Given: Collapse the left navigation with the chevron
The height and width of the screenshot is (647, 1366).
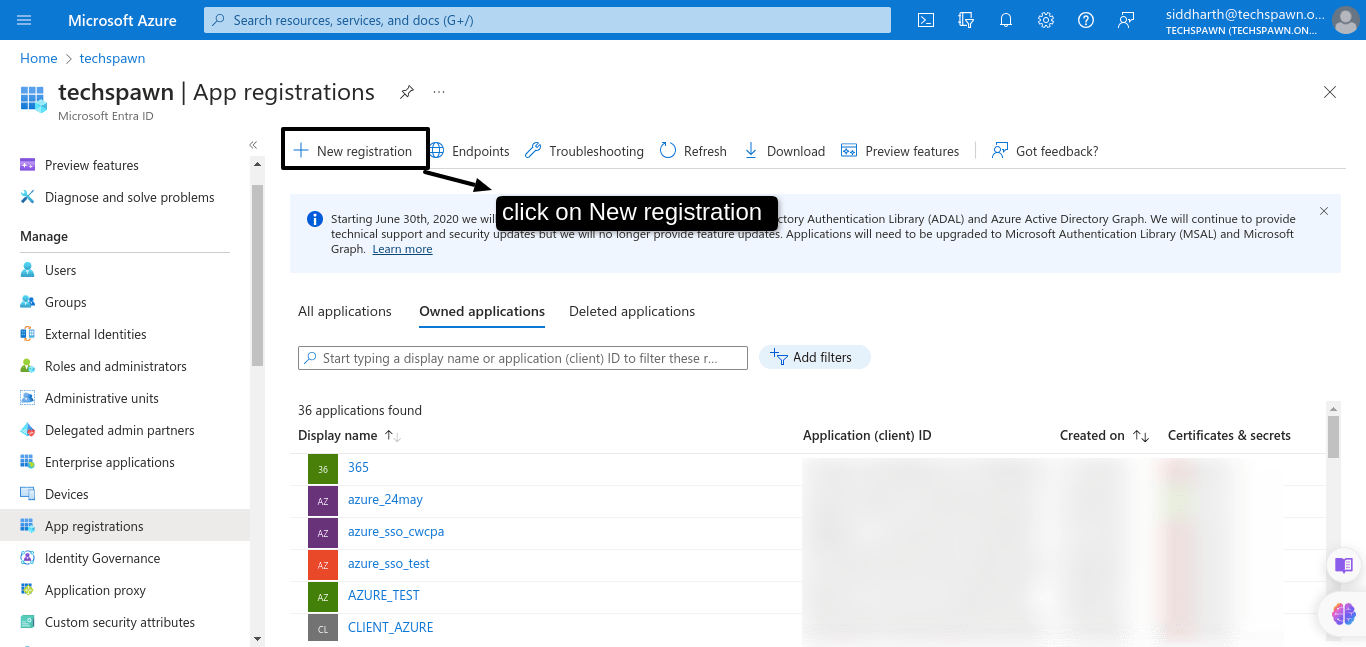Looking at the screenshot, I should point(253,144).
